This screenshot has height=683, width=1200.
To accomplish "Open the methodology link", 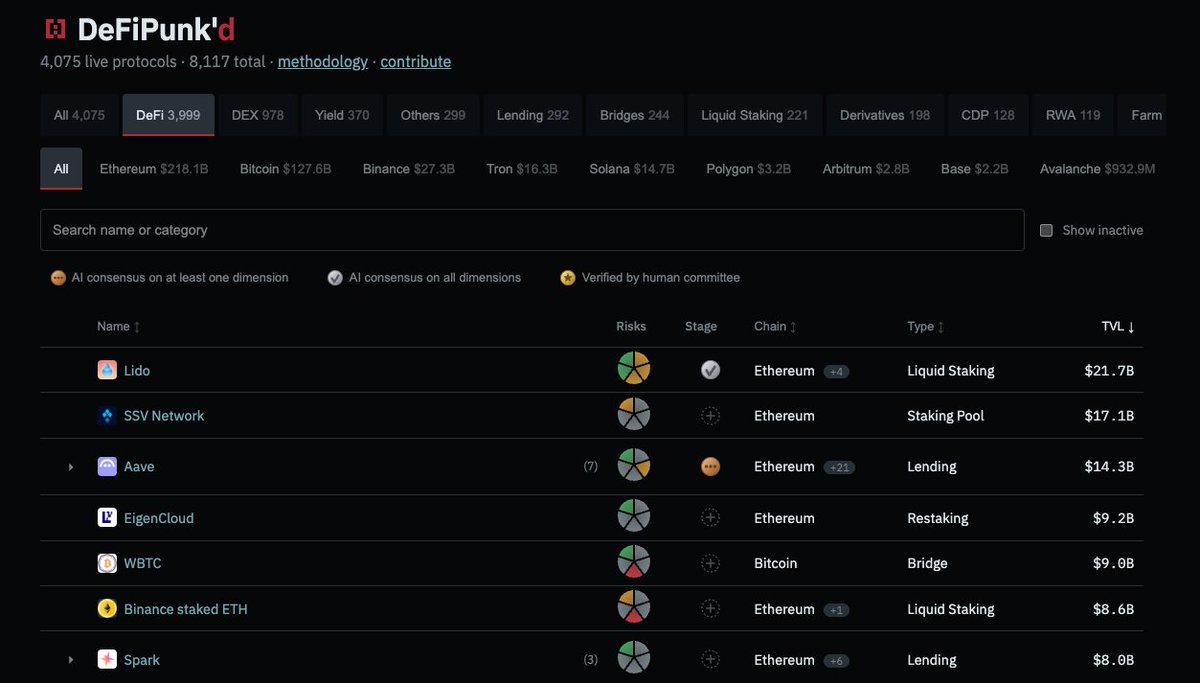I will pos(323,61).
